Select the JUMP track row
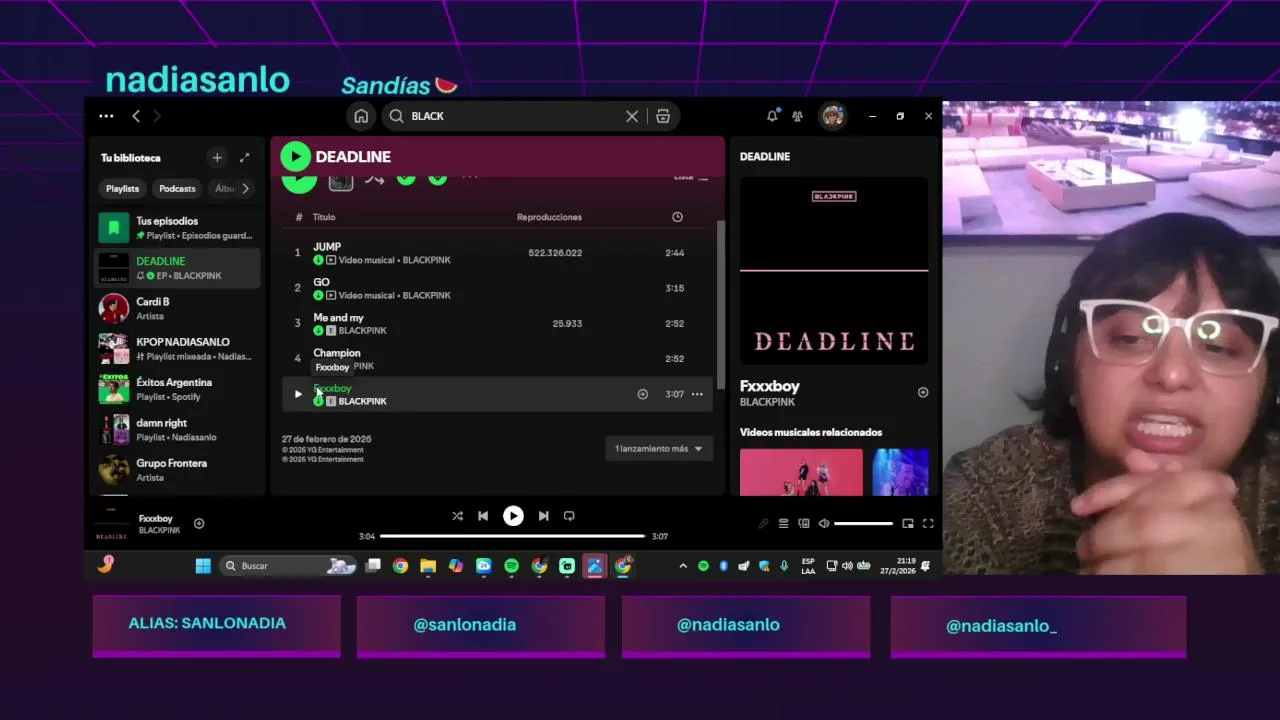The height and width of the screenshot is (720, 1280). [497, 253]
